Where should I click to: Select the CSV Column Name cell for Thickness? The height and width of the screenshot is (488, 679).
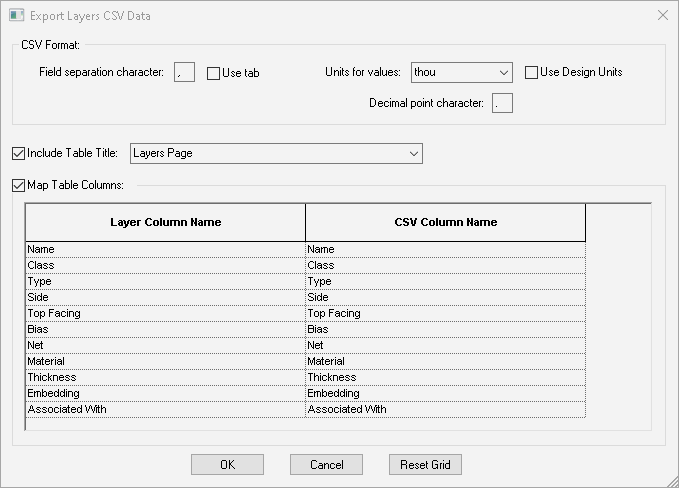point(445,377)
